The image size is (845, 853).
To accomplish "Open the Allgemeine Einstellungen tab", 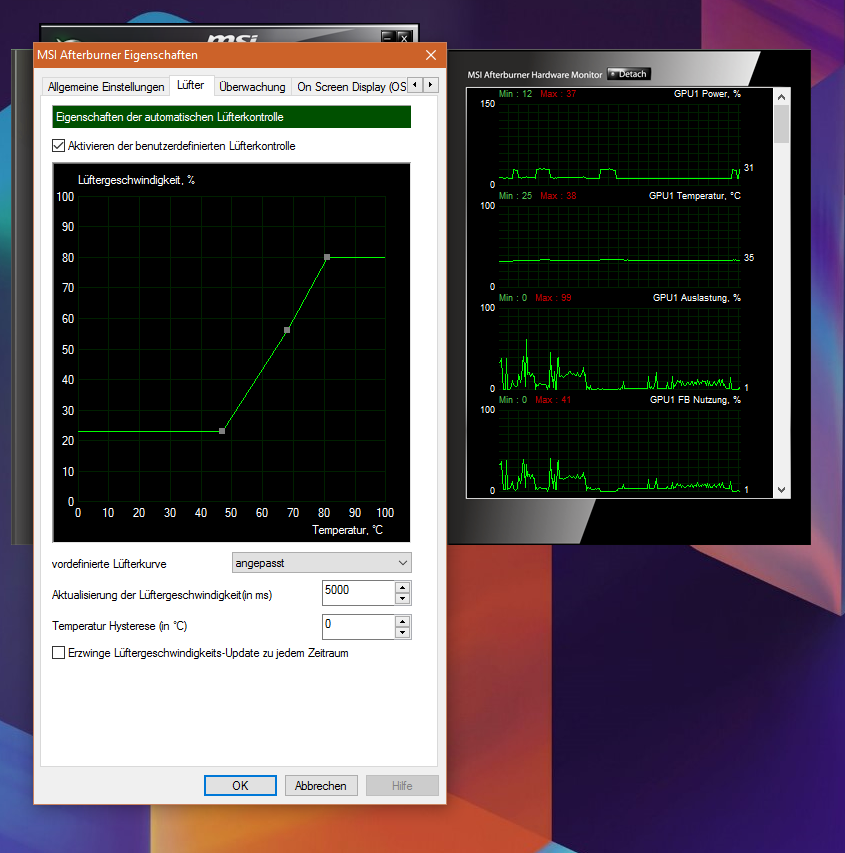I will click(106, 87).
